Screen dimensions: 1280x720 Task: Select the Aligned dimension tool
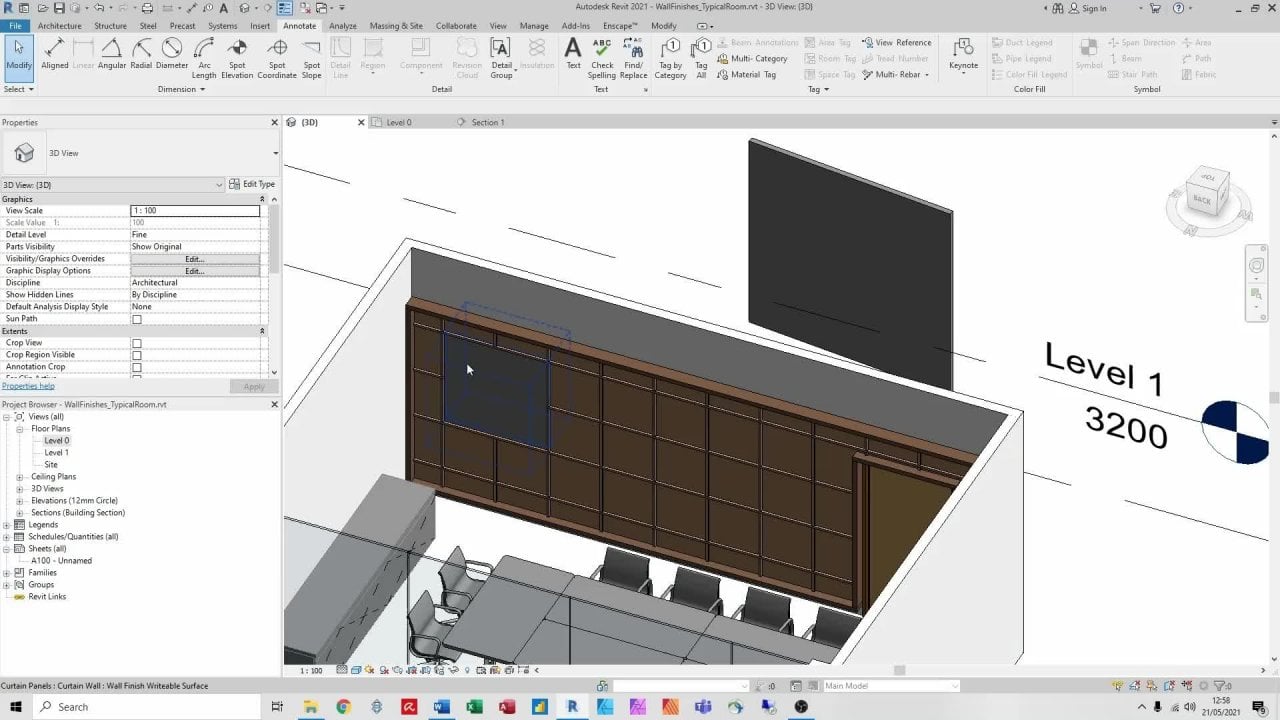55,54
